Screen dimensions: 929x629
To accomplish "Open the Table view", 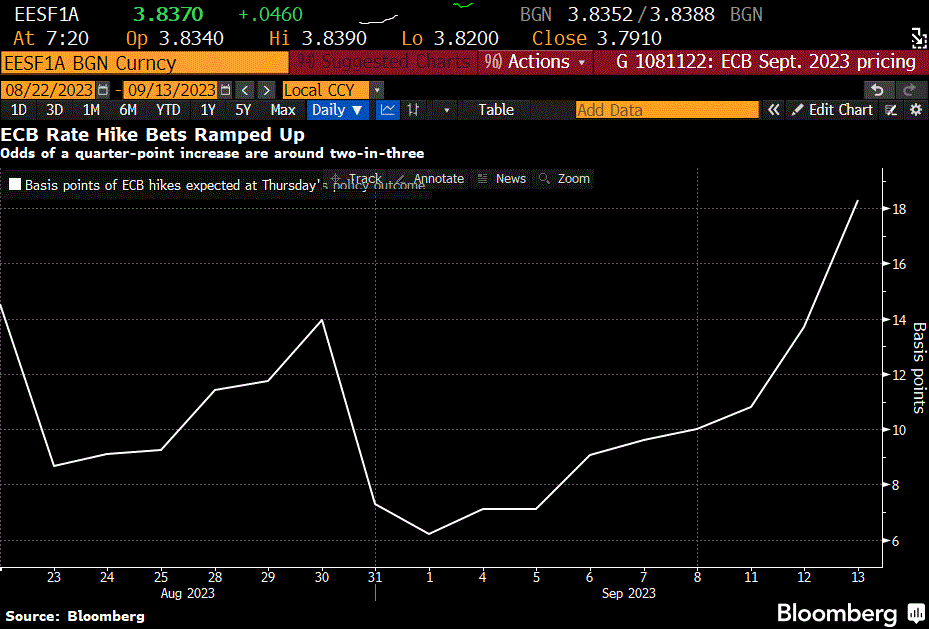I will pyautogui.click(x=496, y=110).
